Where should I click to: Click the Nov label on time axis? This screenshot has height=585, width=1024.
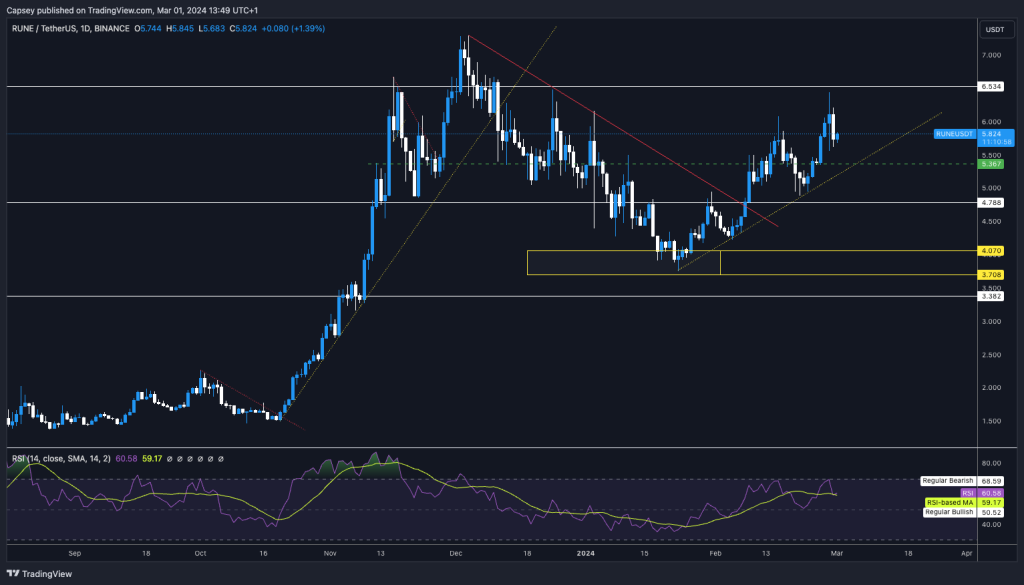[330, 554]
